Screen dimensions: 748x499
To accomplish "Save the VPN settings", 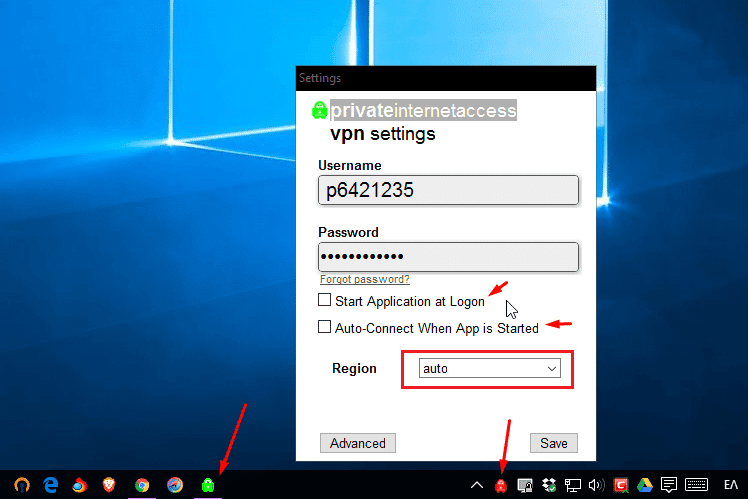I will click(x=554, y=443).
